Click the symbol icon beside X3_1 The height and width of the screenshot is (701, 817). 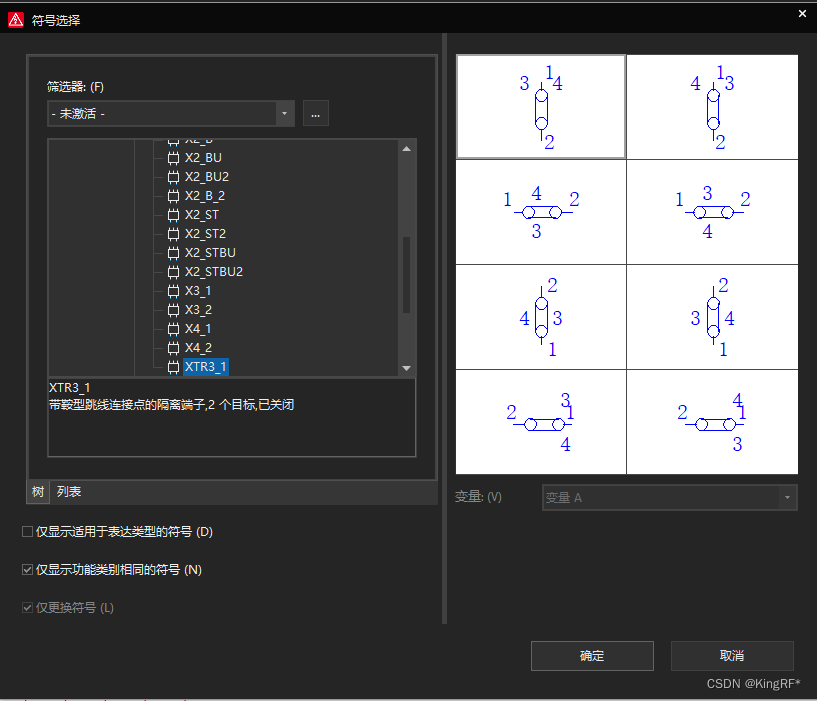174,291
